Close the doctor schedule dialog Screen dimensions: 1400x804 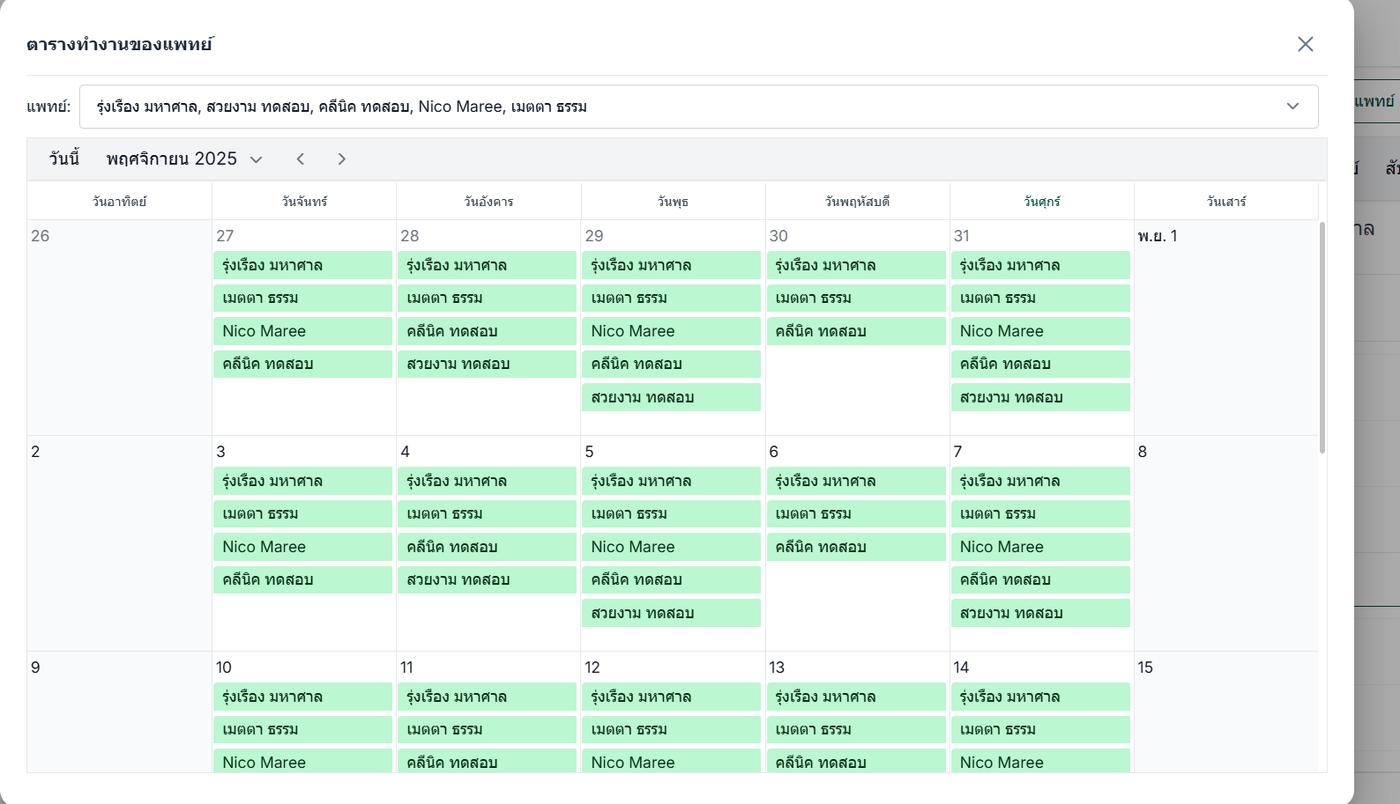[1305, 44]
